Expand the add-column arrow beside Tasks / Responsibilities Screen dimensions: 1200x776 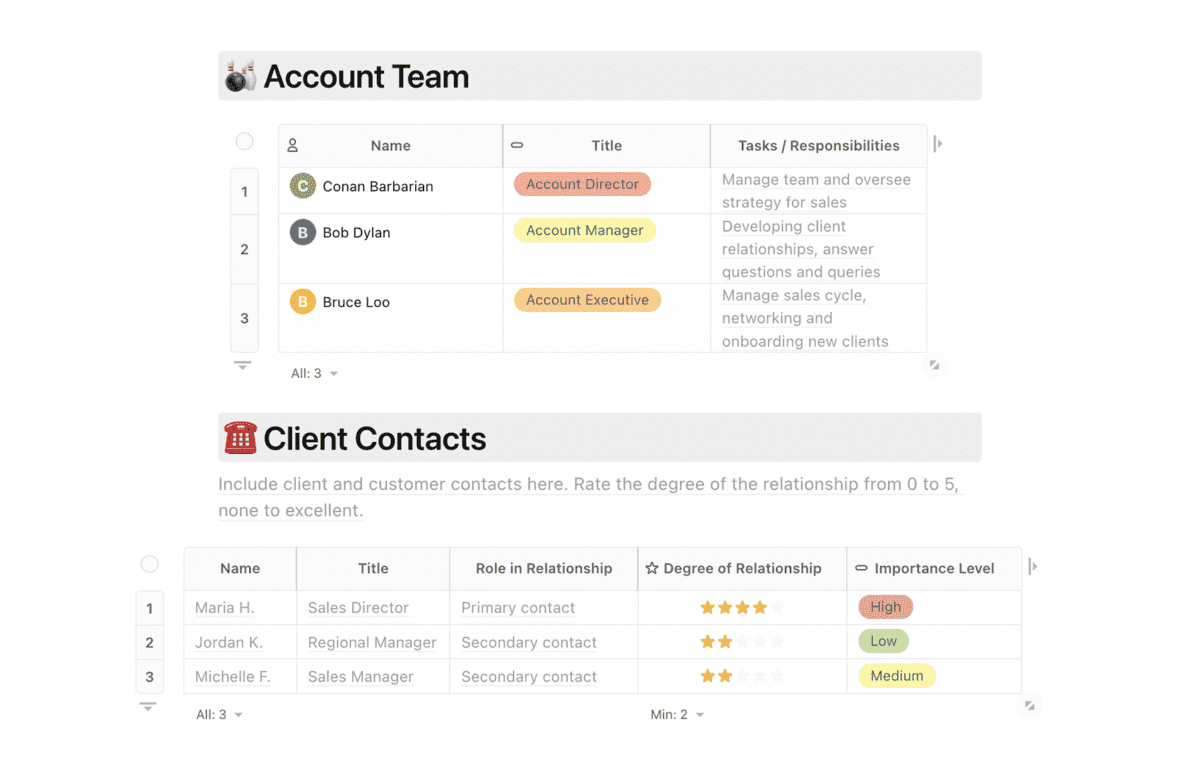[937, 144]
